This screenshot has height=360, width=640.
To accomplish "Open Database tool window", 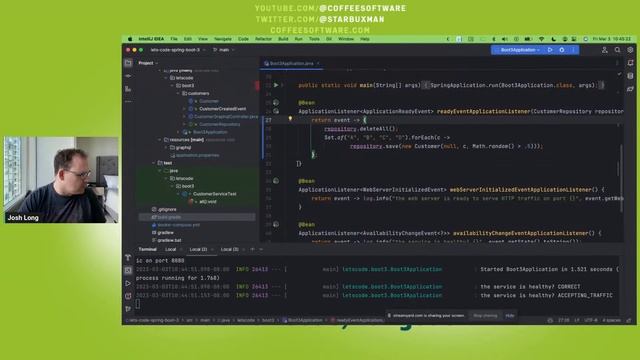I will (631, 76).
